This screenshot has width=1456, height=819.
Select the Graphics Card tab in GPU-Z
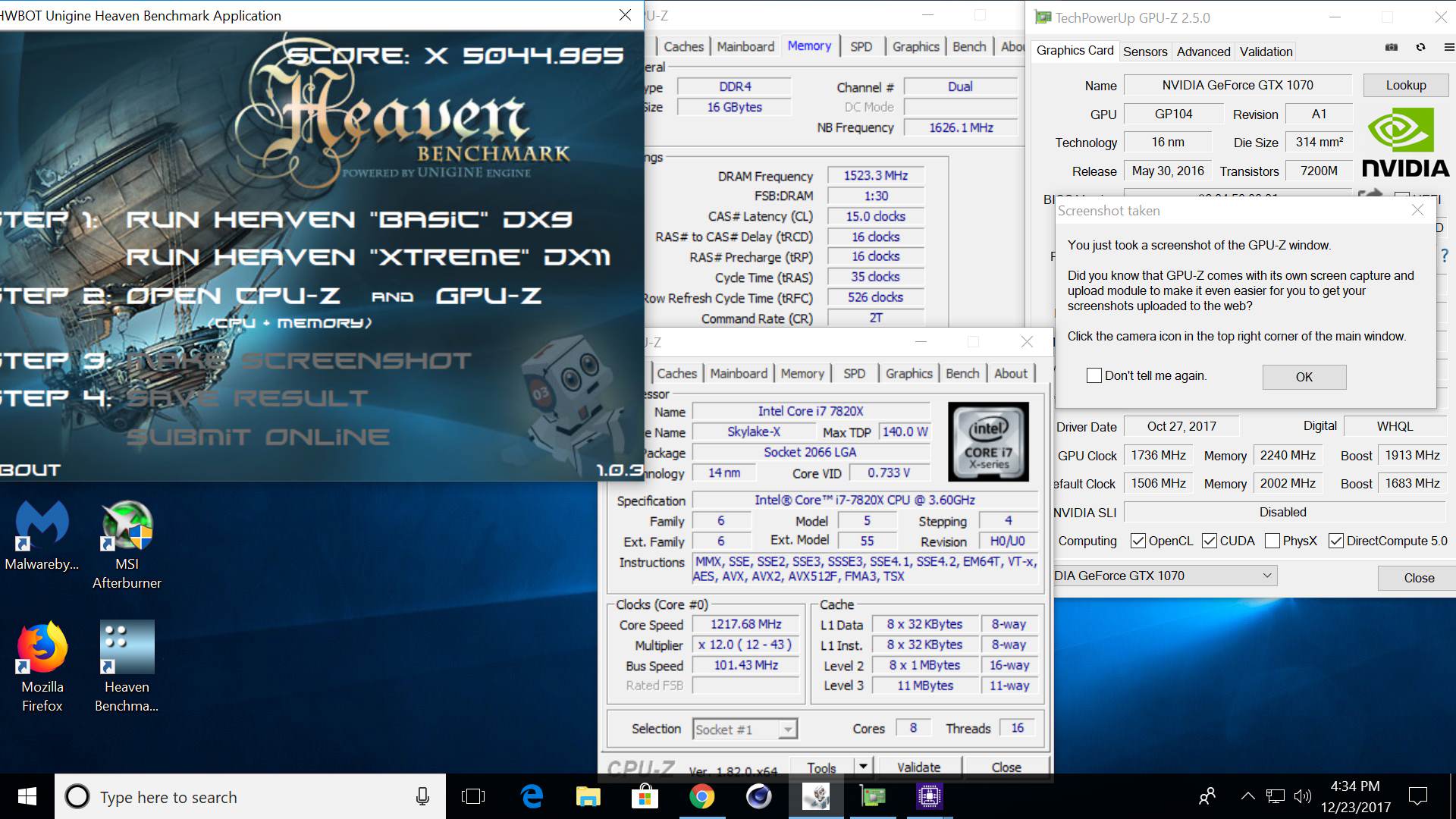coord(1075,51)
